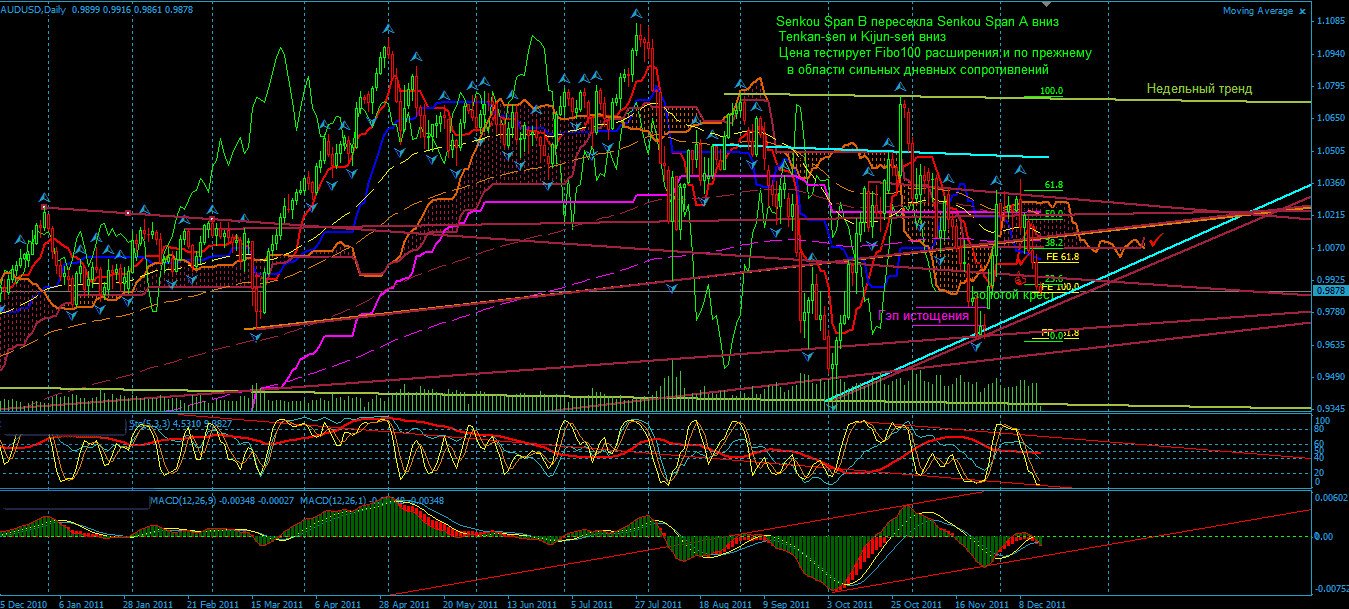Select the down arrow under the September sell-off
This screenshot has height=609, width=1349.
[807, 356]
